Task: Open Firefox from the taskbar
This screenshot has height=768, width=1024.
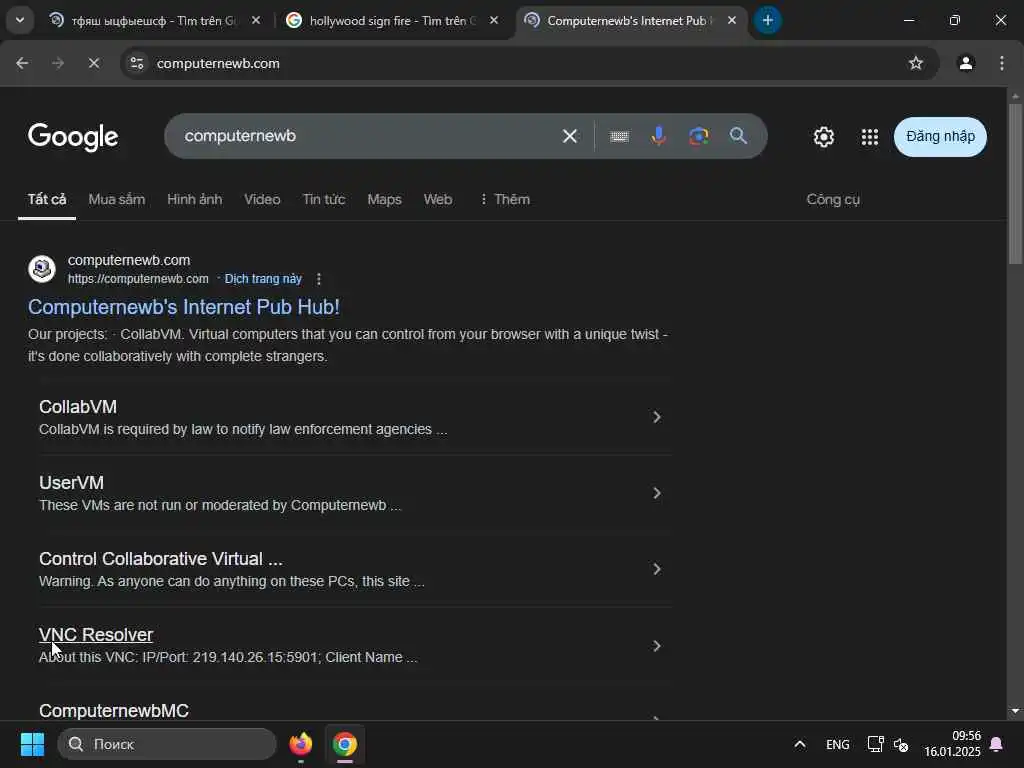Action: pyautogui.click(x=300, y=744)
